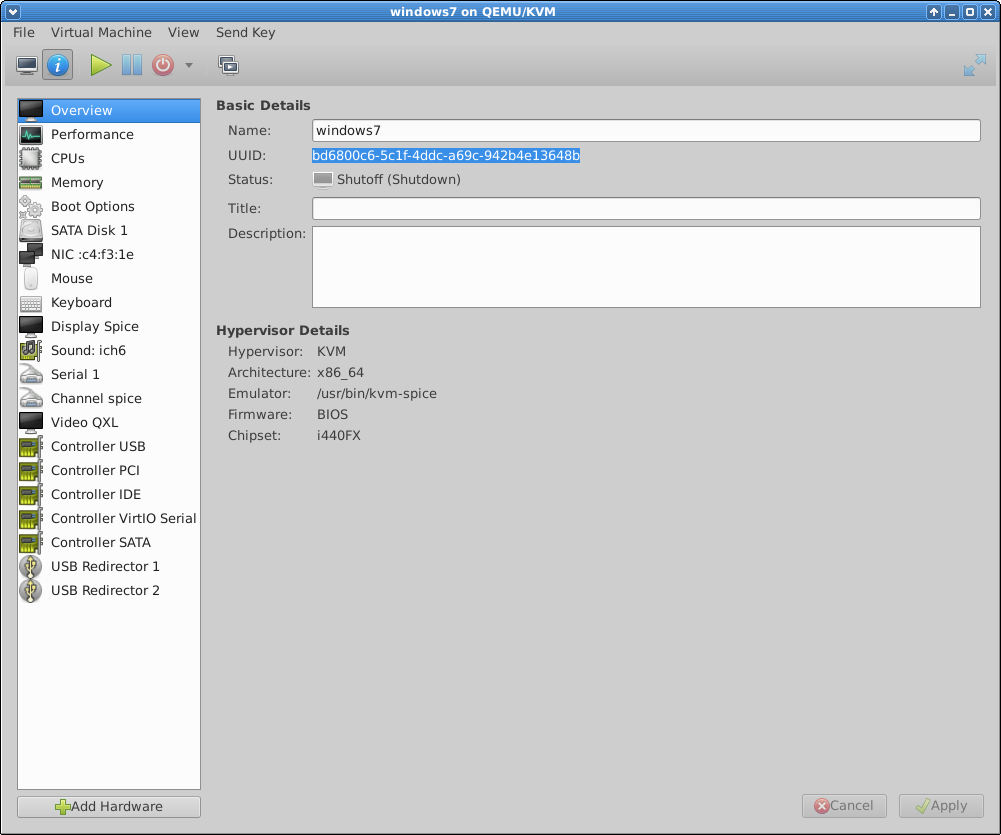Open SATA Disk 1 settings
Viewport: 1001px width, 835px height.
click(x=109, y=230)
